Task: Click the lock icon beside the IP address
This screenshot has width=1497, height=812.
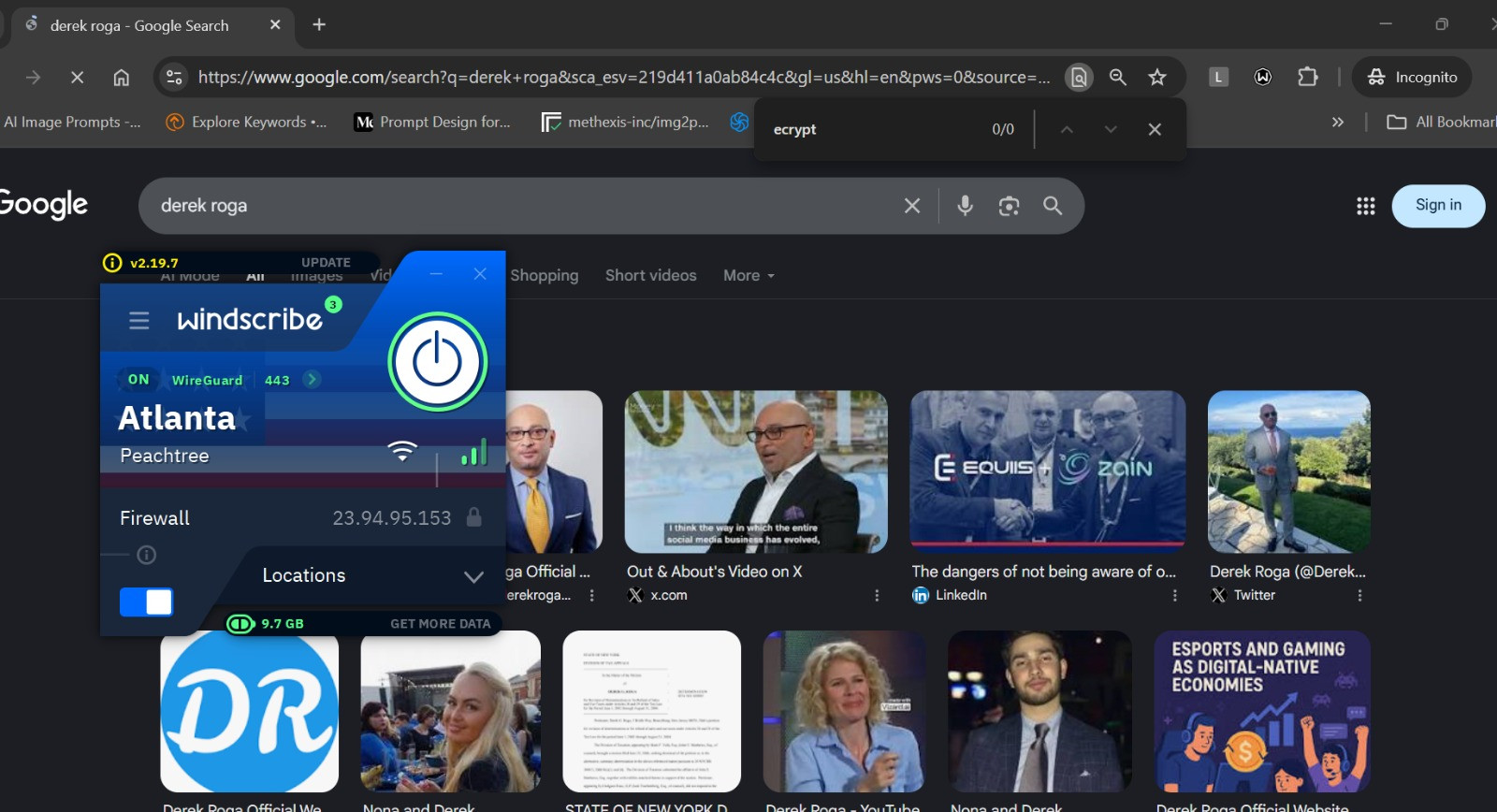Action: coord(474,516)
